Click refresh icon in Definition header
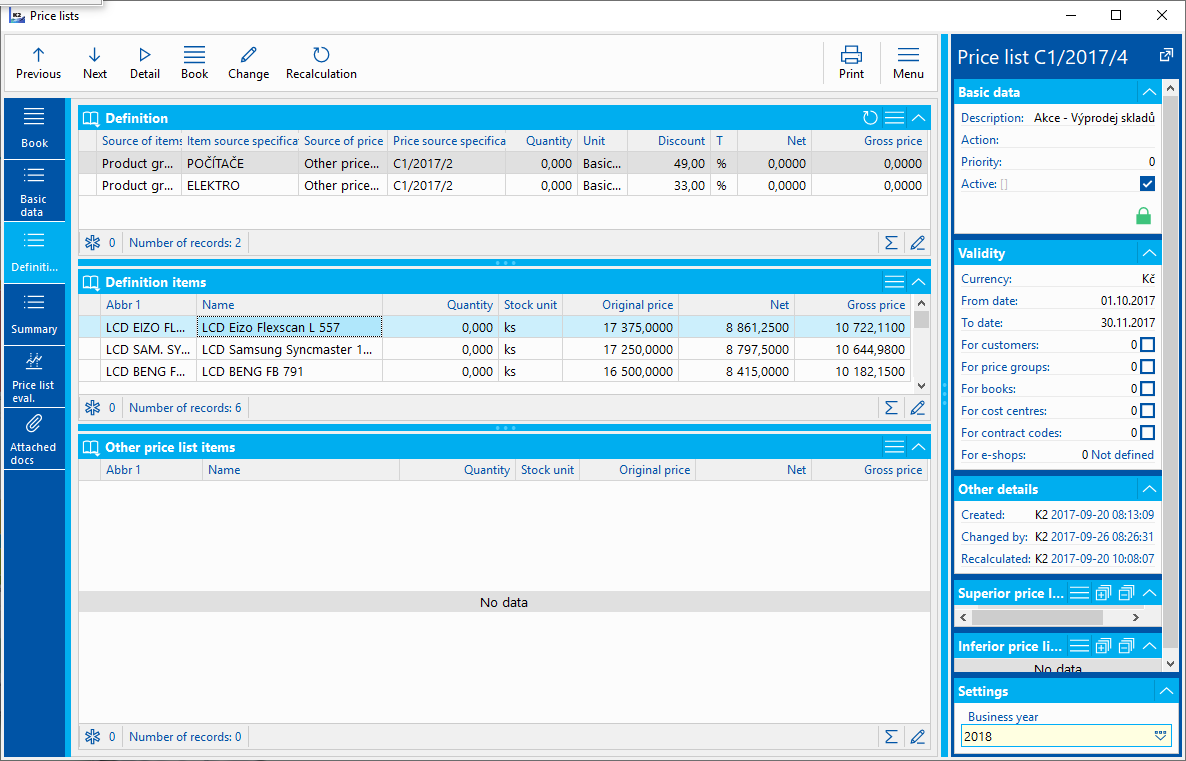Viewport: 1186px width, 761px height. click(870, 118)
